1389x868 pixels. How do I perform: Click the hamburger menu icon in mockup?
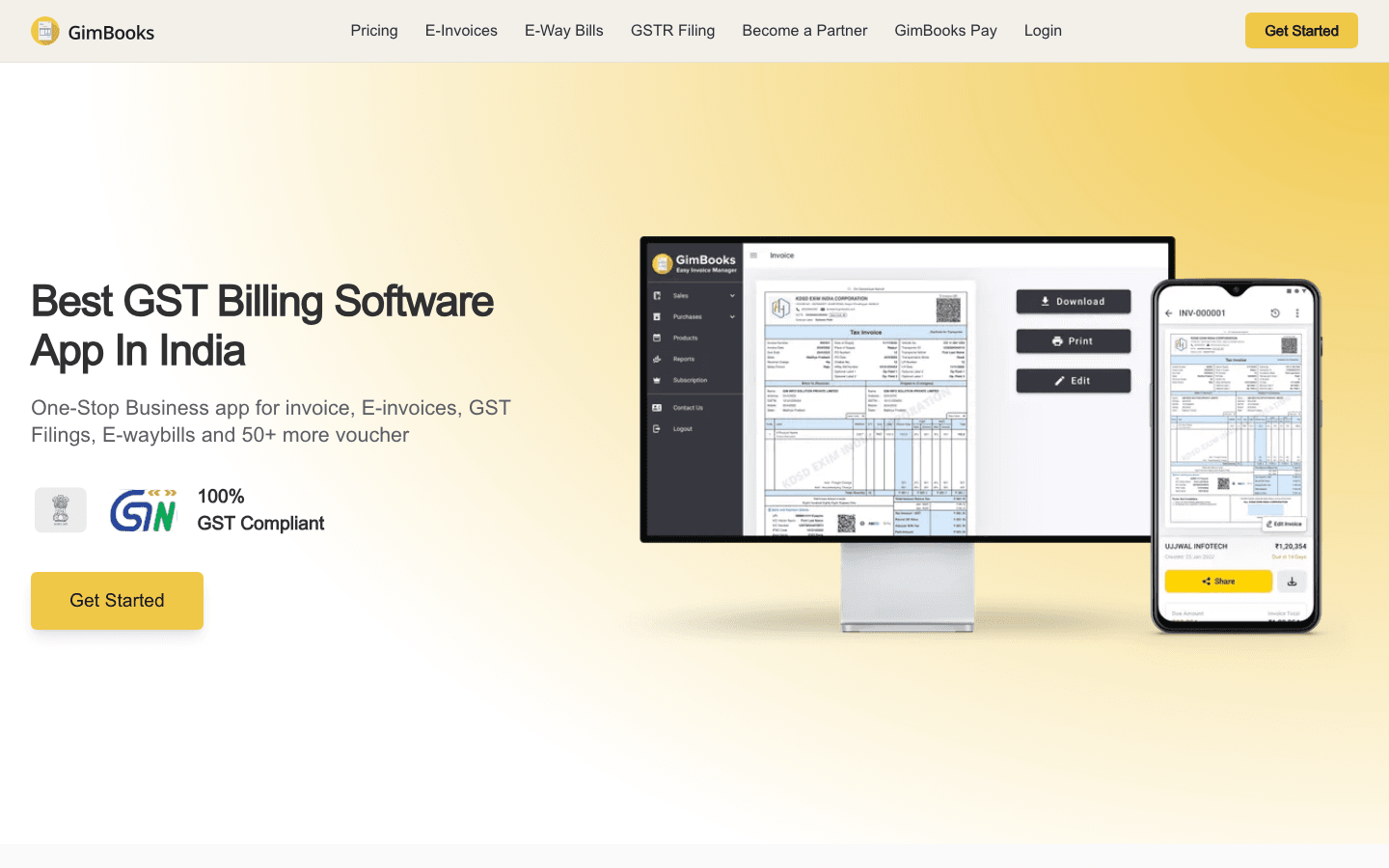[x=753, y=256]
